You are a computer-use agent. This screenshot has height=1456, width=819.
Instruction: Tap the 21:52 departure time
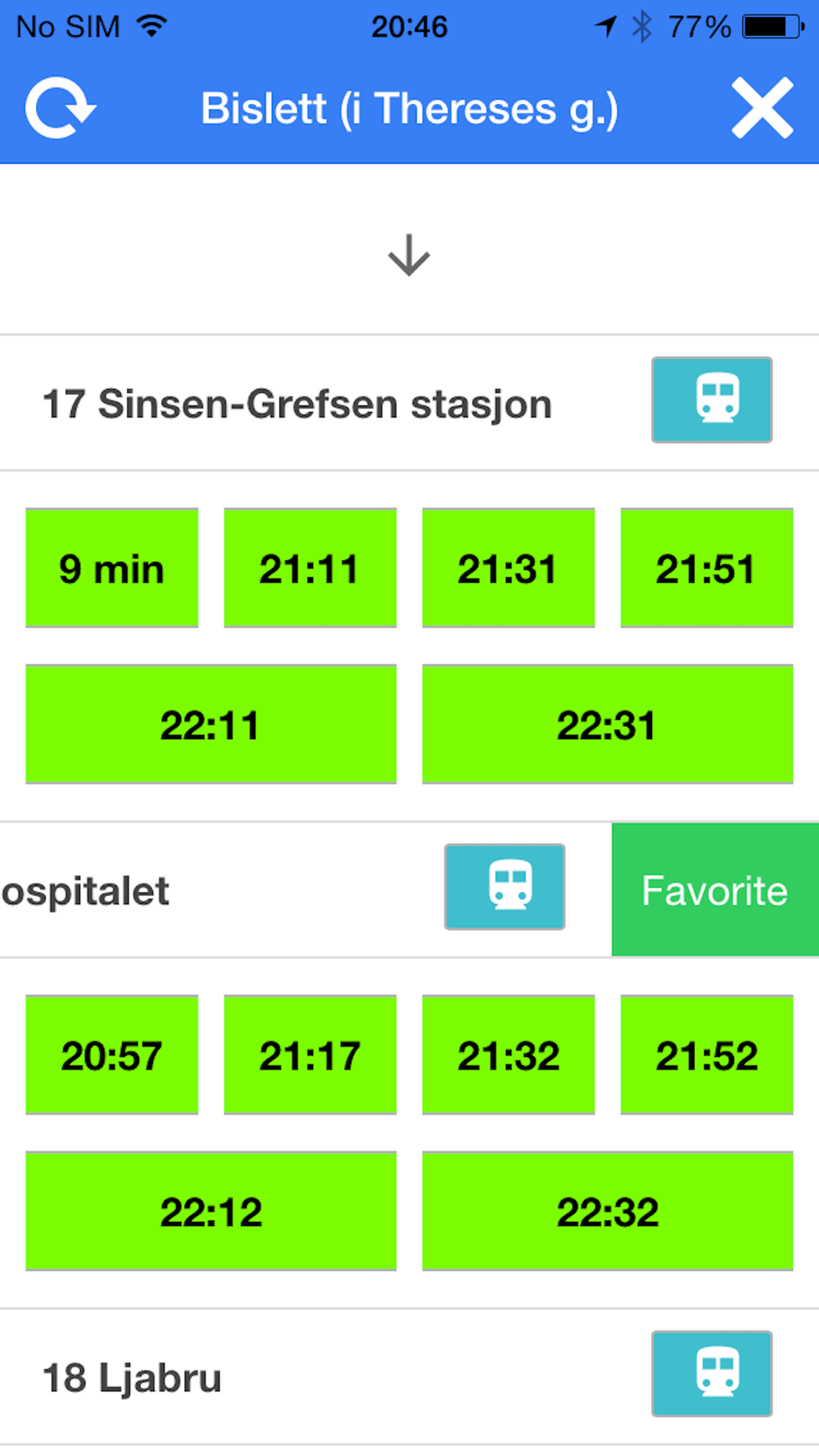tap(707, 1055)
